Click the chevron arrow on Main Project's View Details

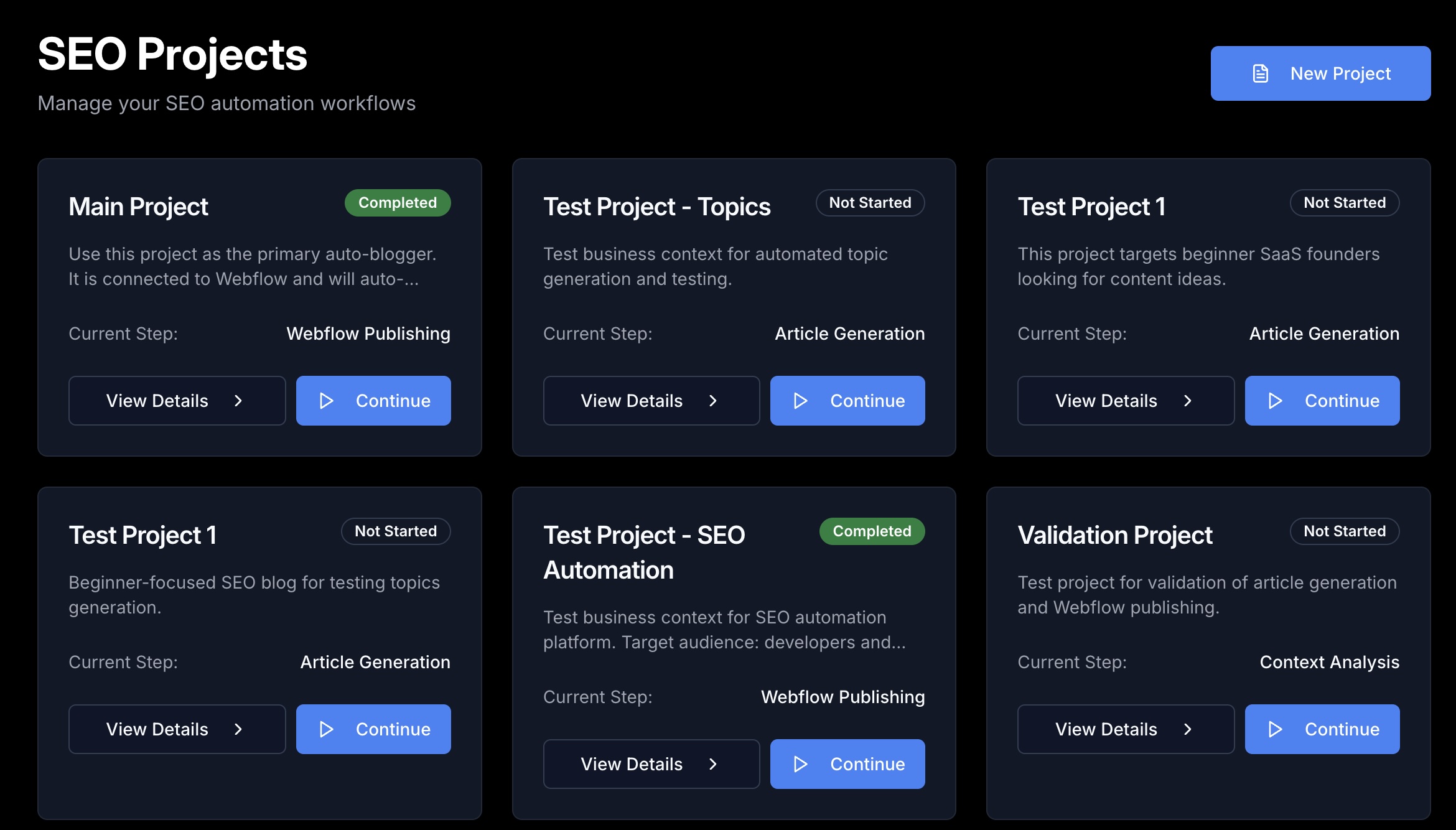(x=238, y=401)
